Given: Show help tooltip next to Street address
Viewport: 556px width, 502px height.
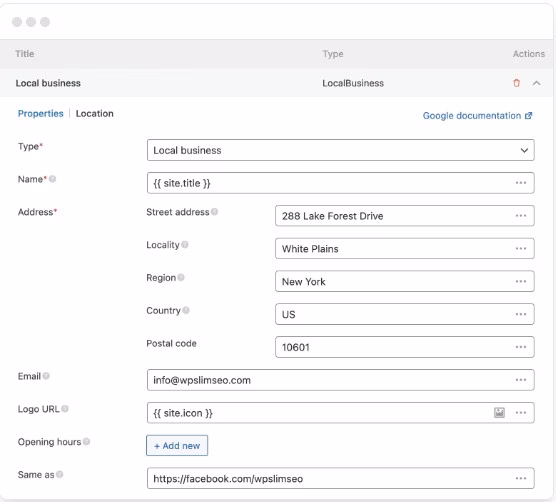Looking at the screenshot, I should 214,212.
